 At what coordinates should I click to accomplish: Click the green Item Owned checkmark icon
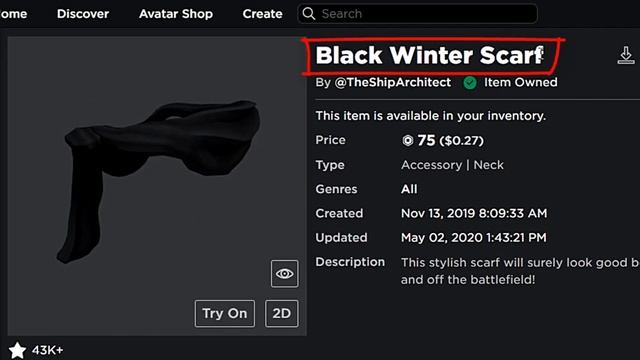click(x=470, y=83)
